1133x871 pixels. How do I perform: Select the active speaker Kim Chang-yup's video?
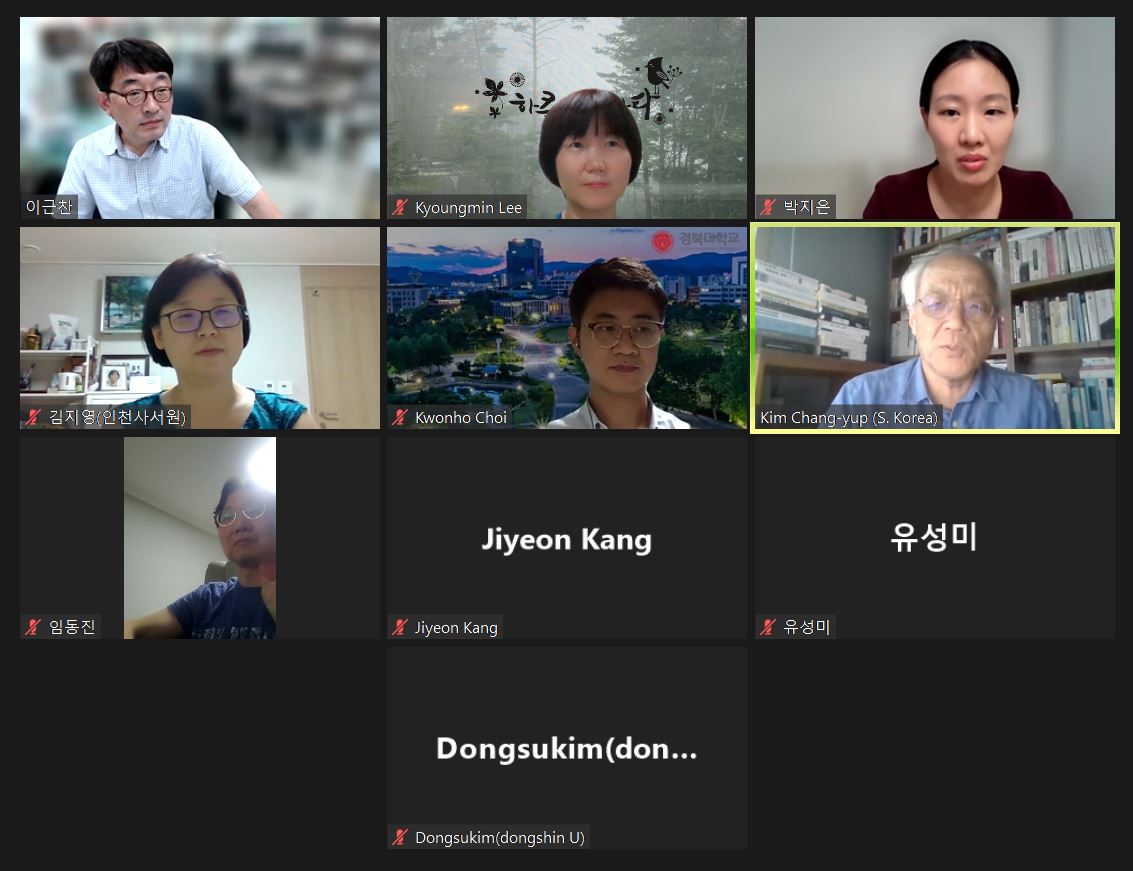[934, 328]
